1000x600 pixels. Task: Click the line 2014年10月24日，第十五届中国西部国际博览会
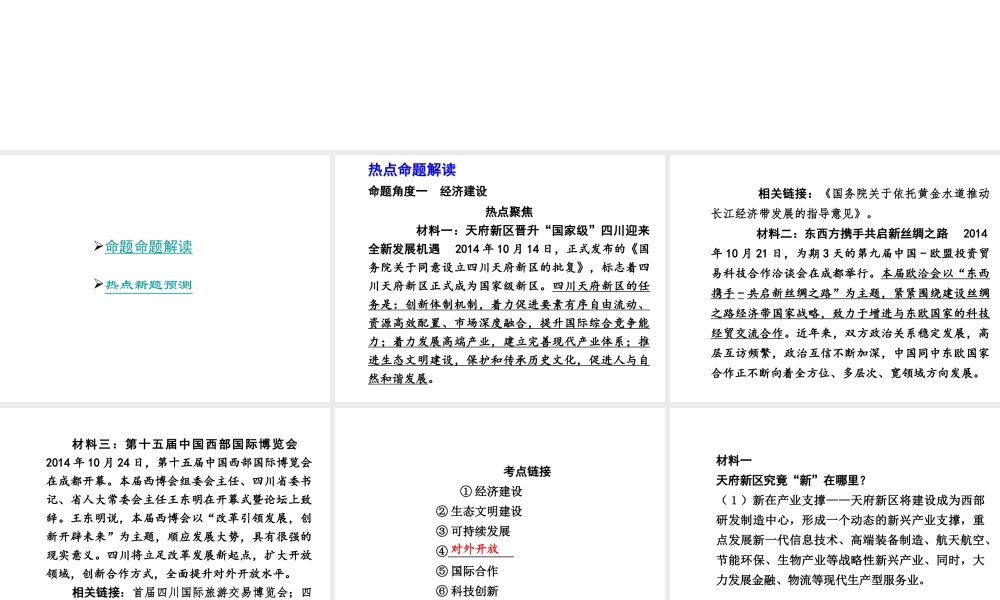(x=179, y=462)
